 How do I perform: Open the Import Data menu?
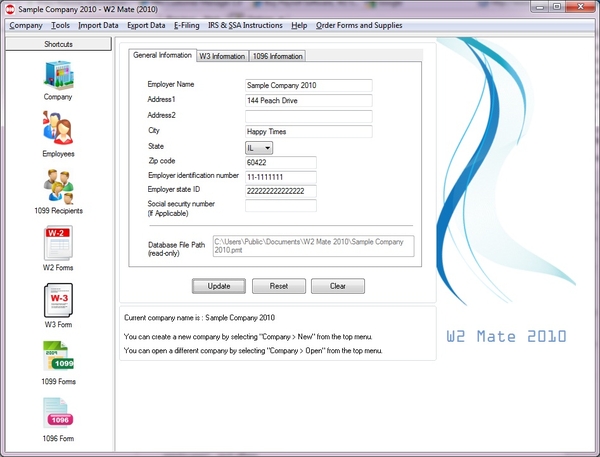point(99,24)
